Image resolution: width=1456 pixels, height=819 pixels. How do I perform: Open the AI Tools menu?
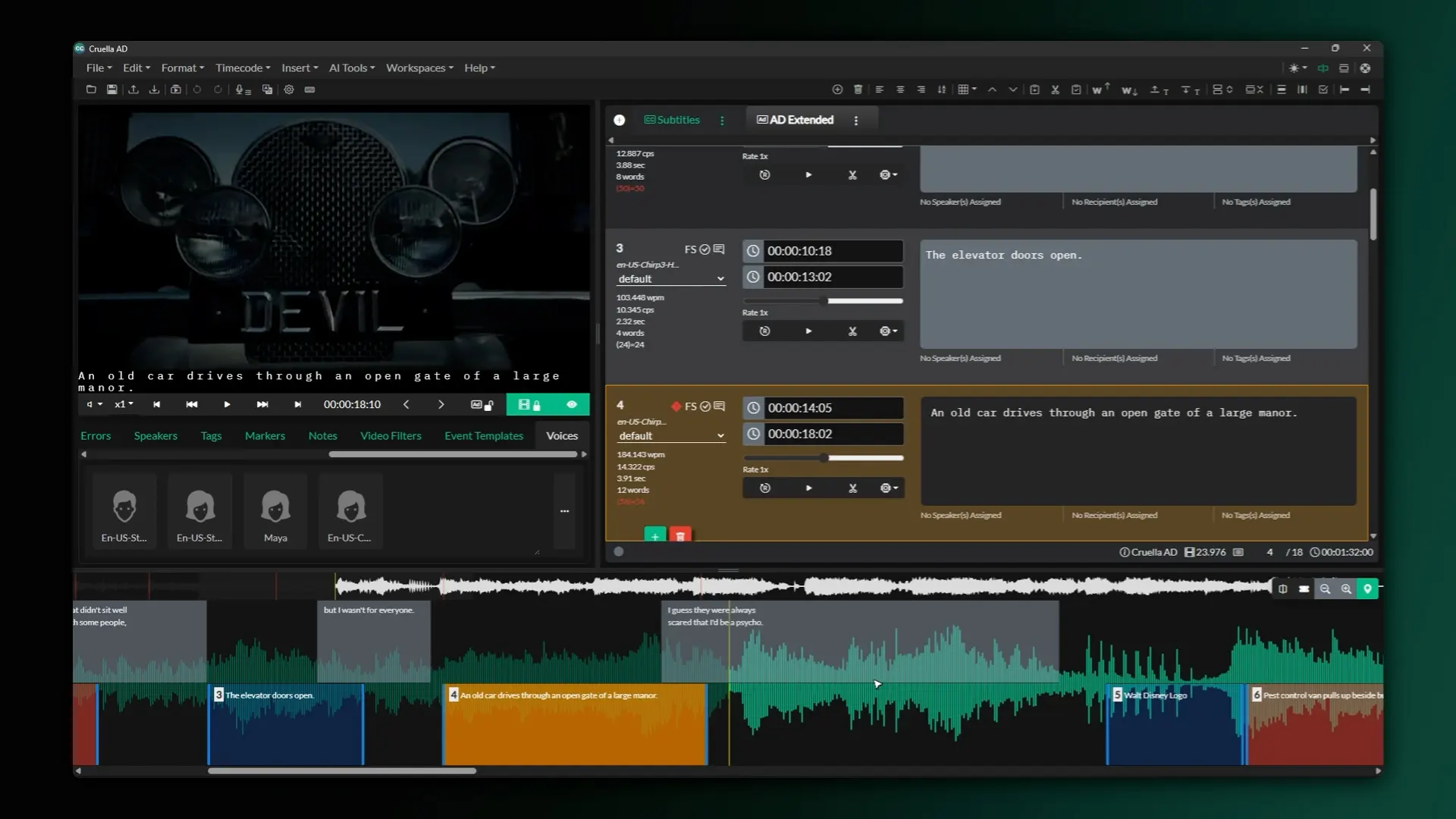coord(352,67)
